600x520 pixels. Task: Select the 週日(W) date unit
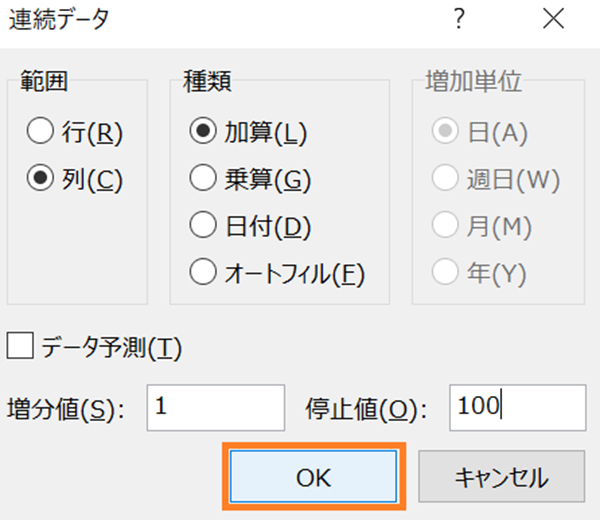point(444,180)
